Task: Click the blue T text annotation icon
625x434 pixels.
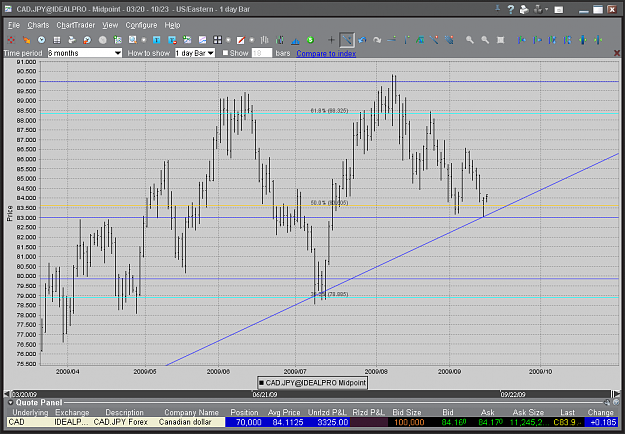Action: pyautogui.click(x=157, y=40)
